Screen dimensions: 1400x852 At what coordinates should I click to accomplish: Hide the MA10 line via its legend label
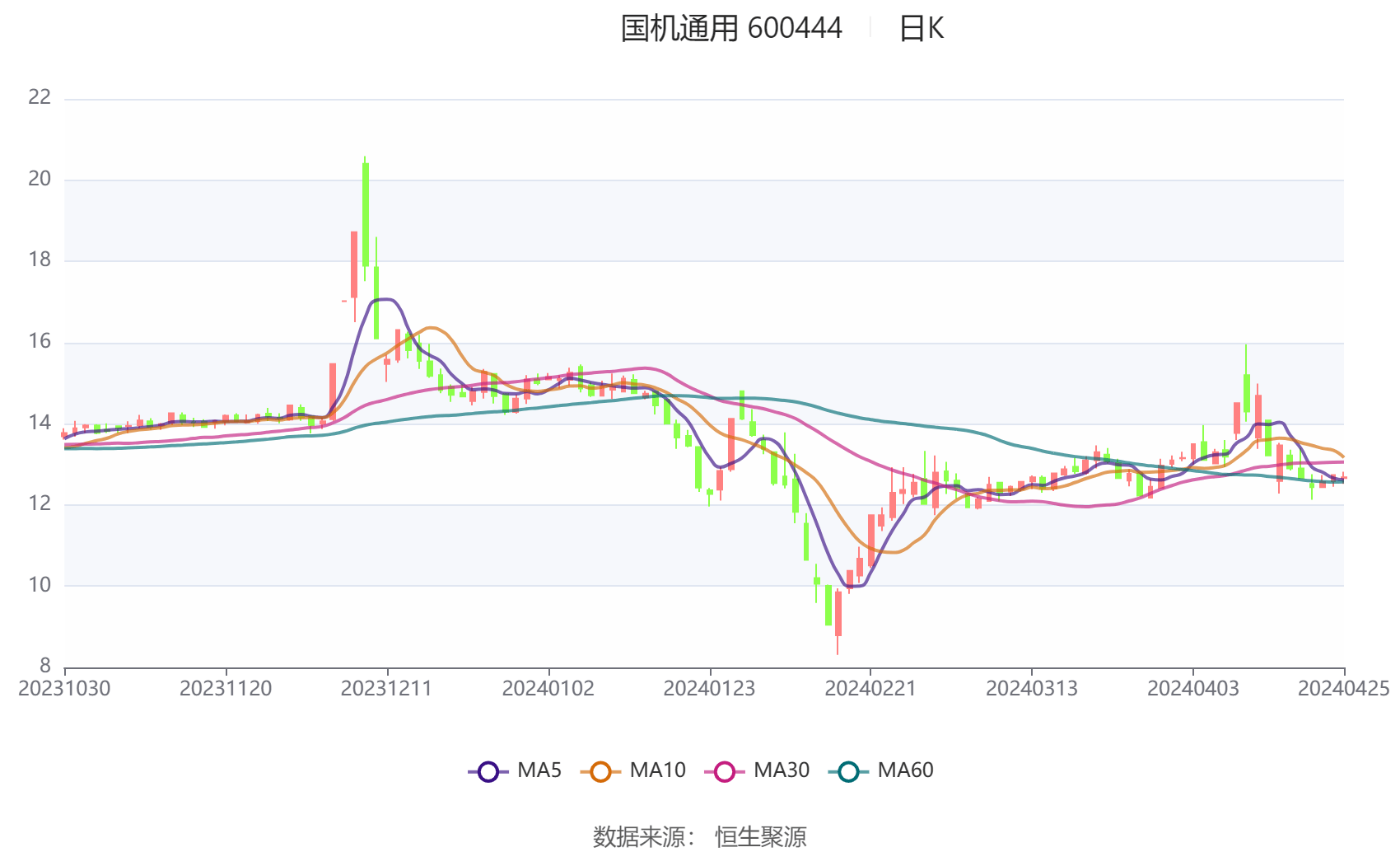[657, 770]
